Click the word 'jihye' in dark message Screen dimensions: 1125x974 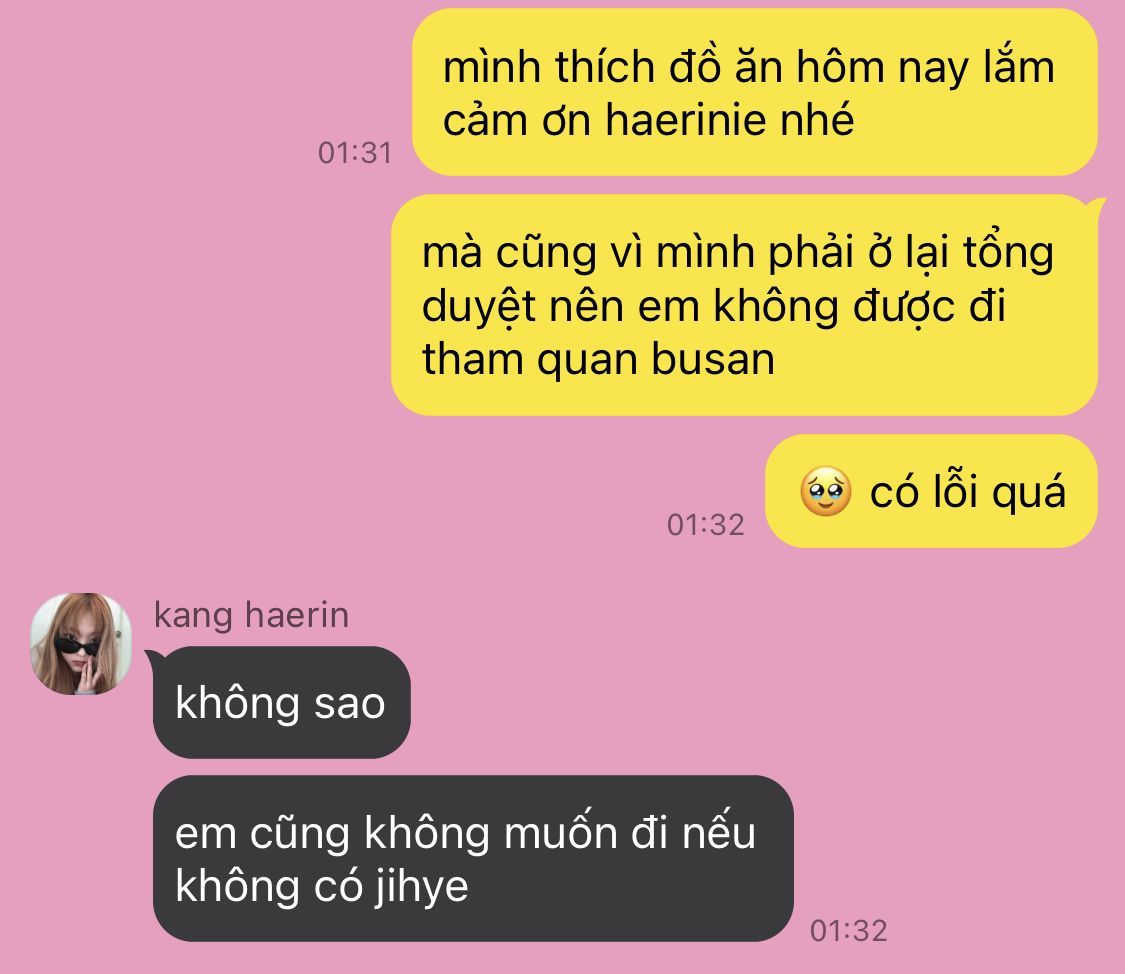[421, 887]
